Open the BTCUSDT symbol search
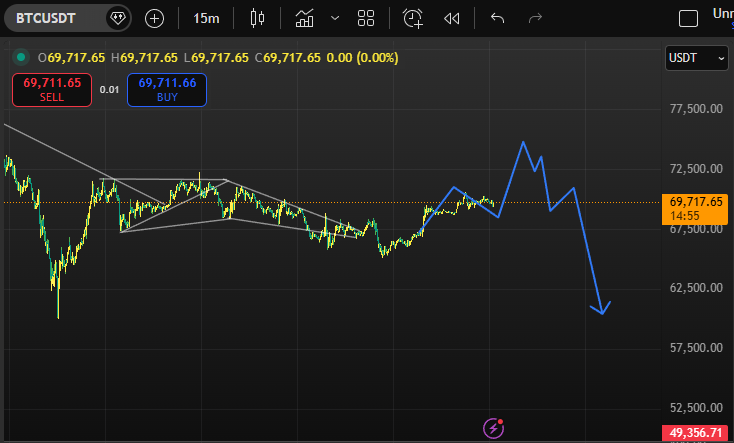This screenshot has width=734, height=443. click(46, 18)
